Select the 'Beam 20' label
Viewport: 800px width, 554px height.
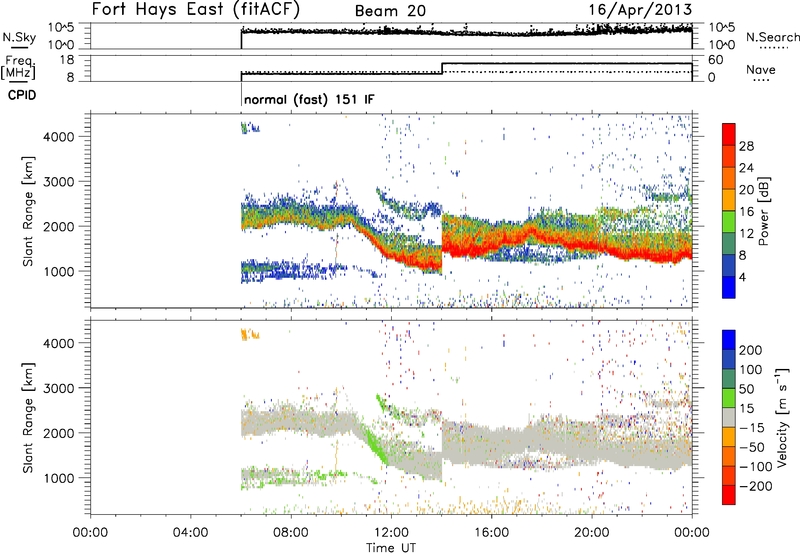(390, 11)
